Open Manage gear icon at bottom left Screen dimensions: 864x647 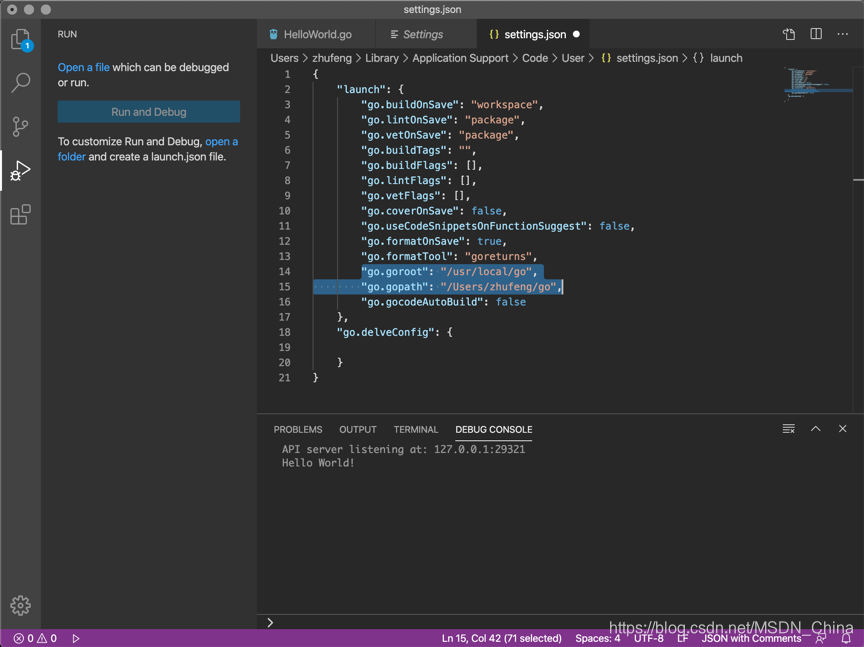pos(20,605)
